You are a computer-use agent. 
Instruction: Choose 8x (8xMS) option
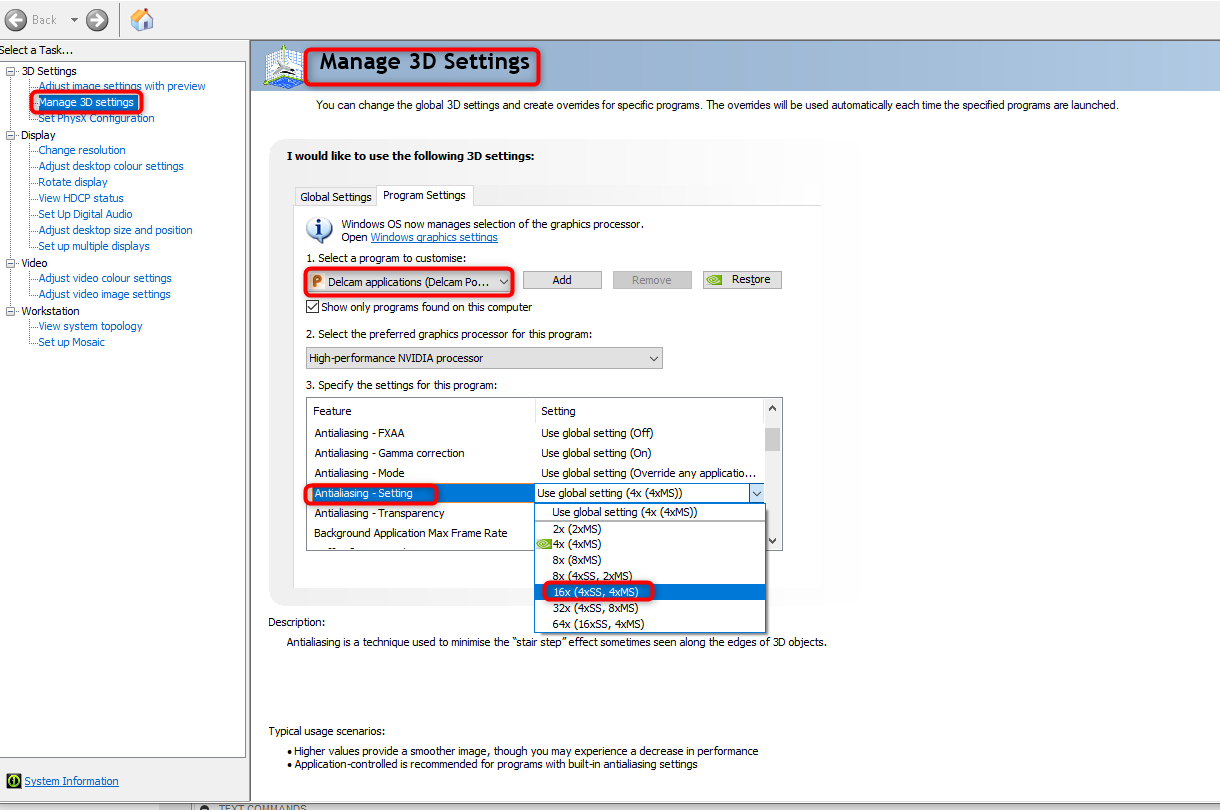(x=650, y=560)
